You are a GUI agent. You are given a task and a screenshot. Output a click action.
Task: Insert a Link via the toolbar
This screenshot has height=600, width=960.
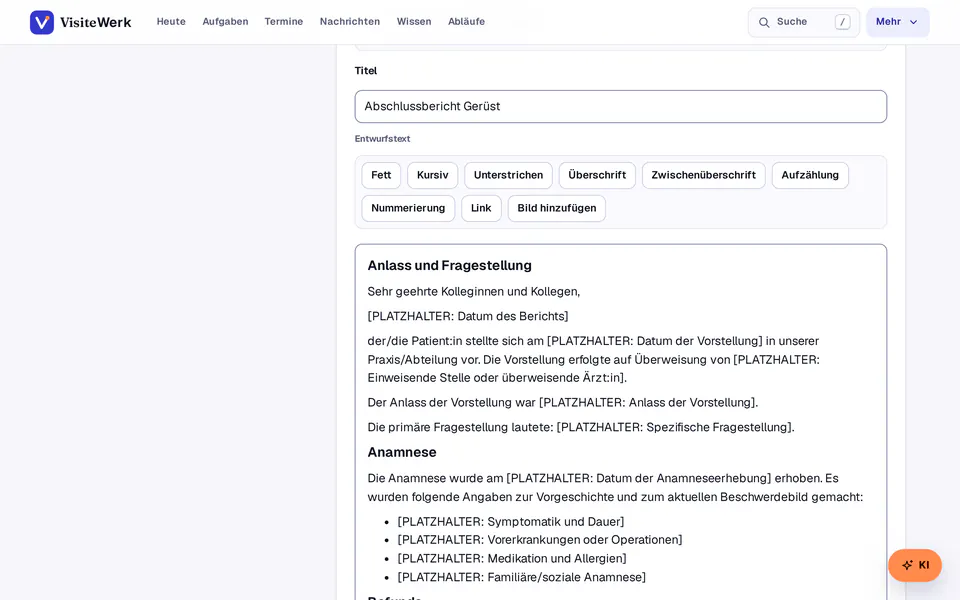click(481, 208)
